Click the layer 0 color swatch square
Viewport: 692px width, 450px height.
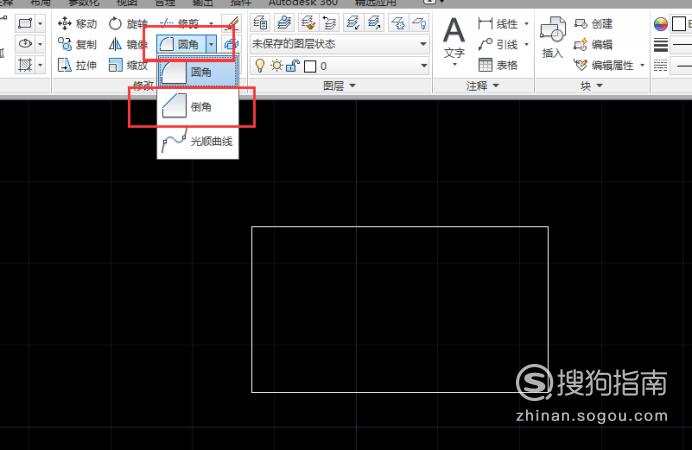click(310, 66)
